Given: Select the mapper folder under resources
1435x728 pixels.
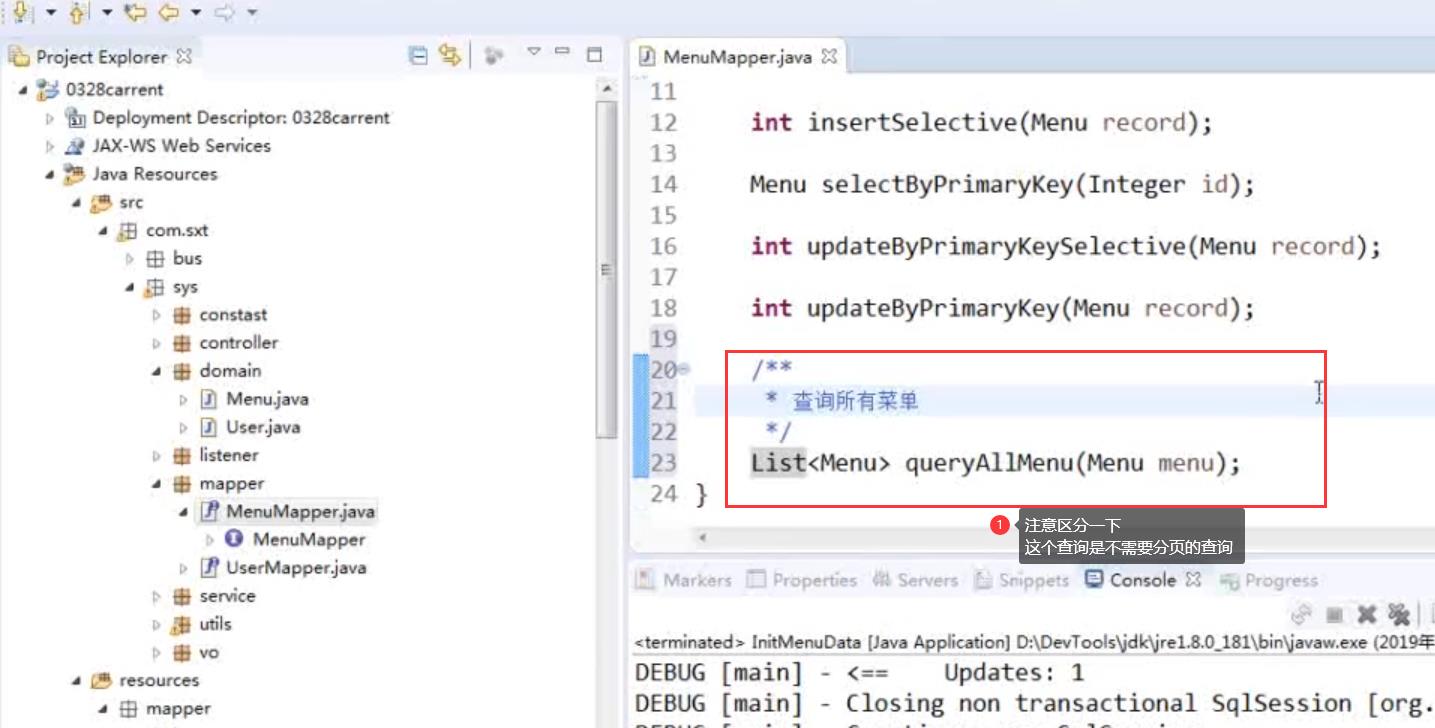Looking at the screenshot, I should point(178,709).
